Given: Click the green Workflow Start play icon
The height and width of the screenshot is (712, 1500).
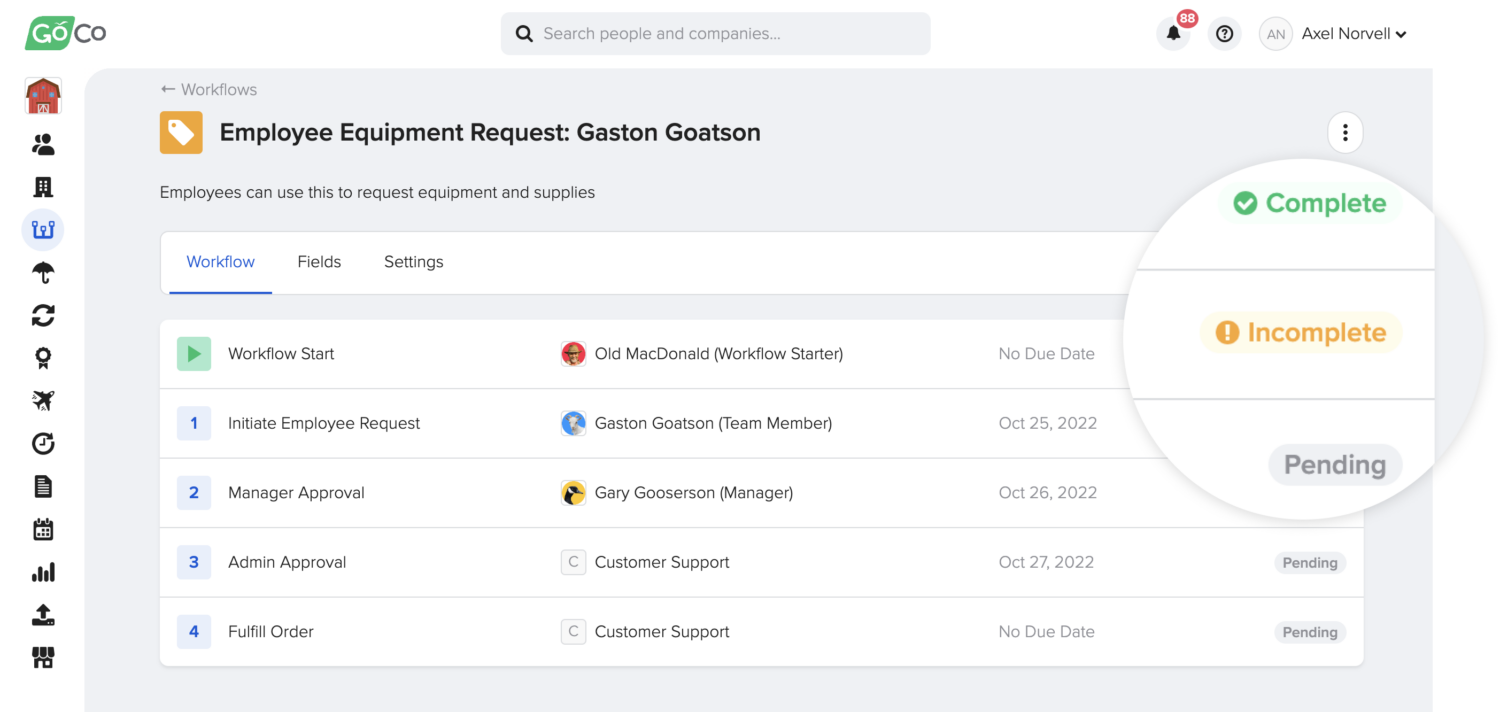Looking at the screenshot, I should tap(194, 354).
